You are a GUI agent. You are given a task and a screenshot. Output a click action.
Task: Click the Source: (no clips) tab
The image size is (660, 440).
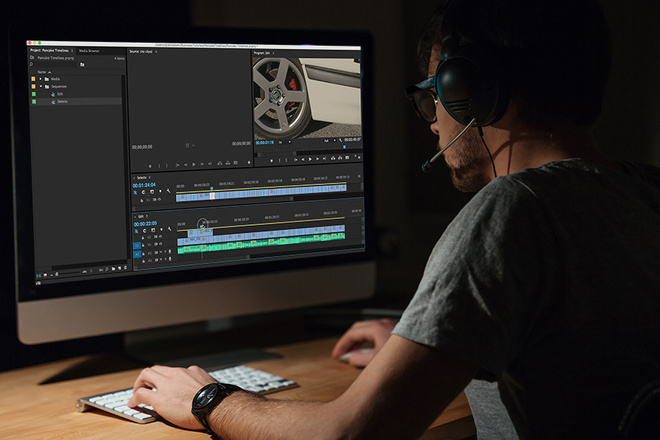pos(141,51)
